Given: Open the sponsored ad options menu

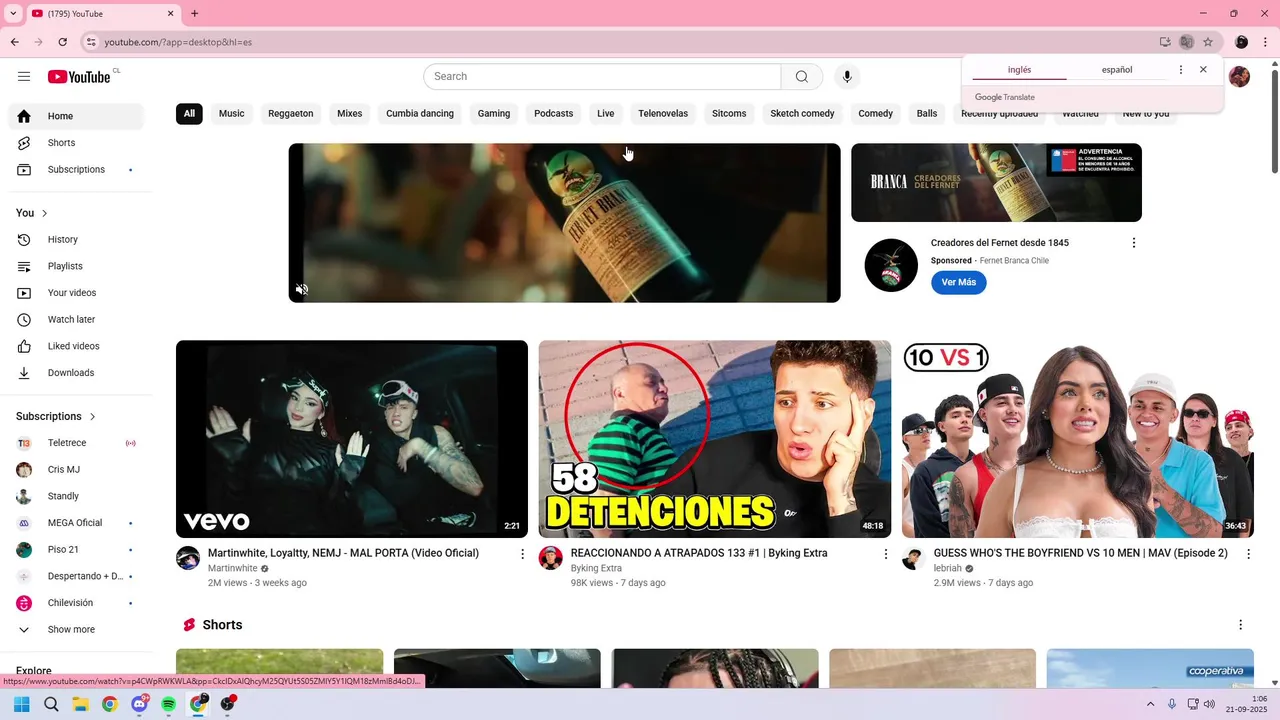Looking at the screenshot, I should [x=1133, y=243].
